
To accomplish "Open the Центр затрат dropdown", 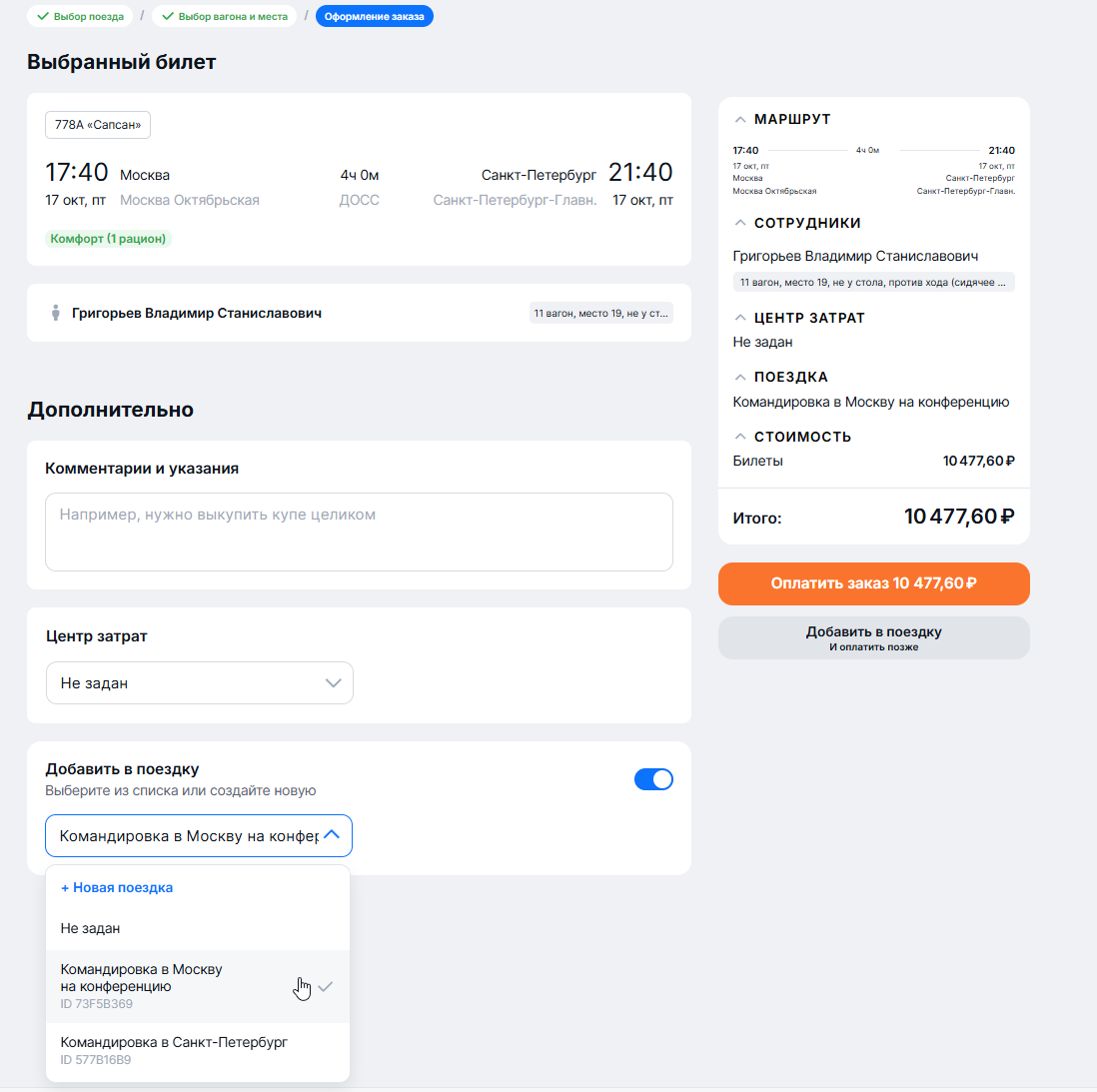I will (200, 683).
